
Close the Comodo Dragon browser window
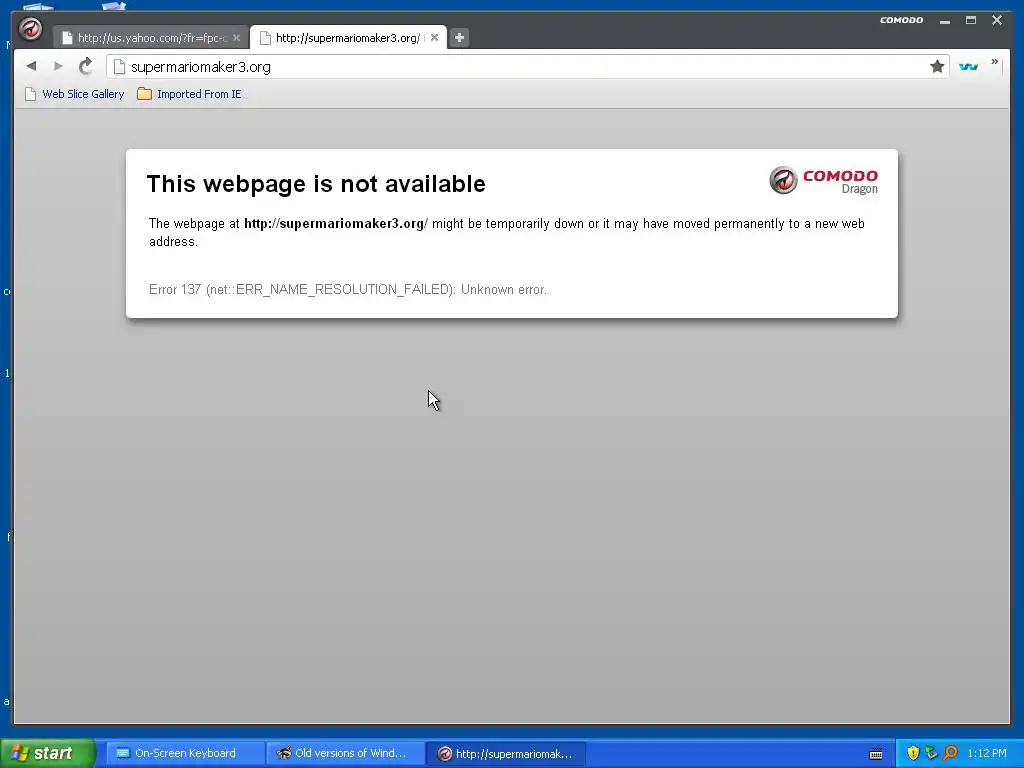[x=997, y=20]
